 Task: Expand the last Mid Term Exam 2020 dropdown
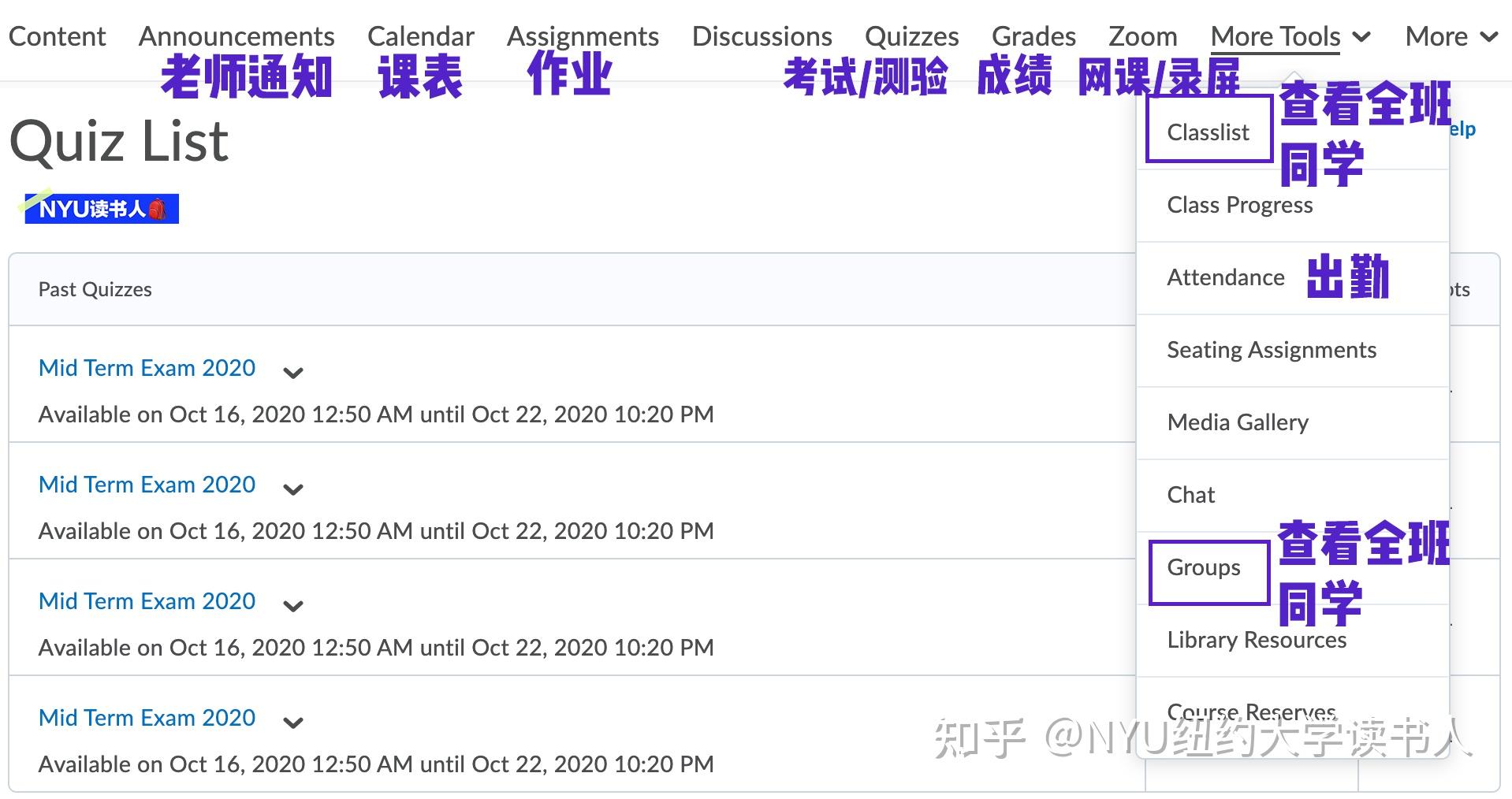(292, 723)
